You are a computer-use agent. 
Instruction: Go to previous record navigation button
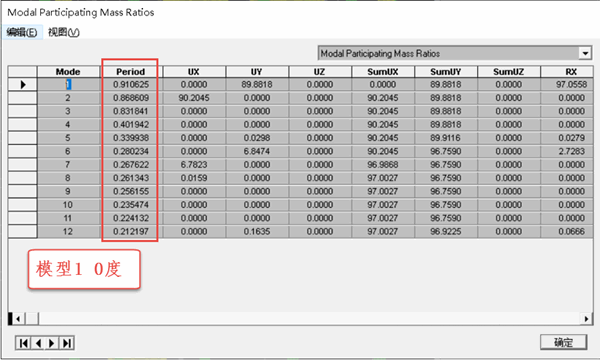point(38,343)
